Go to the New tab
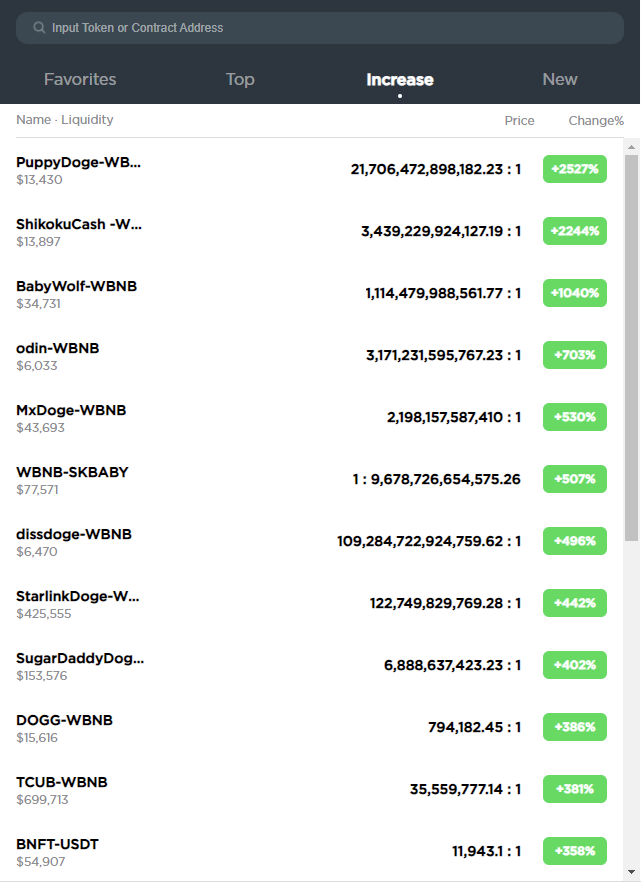This screenshot has width=641, height=884. (560, 79)
